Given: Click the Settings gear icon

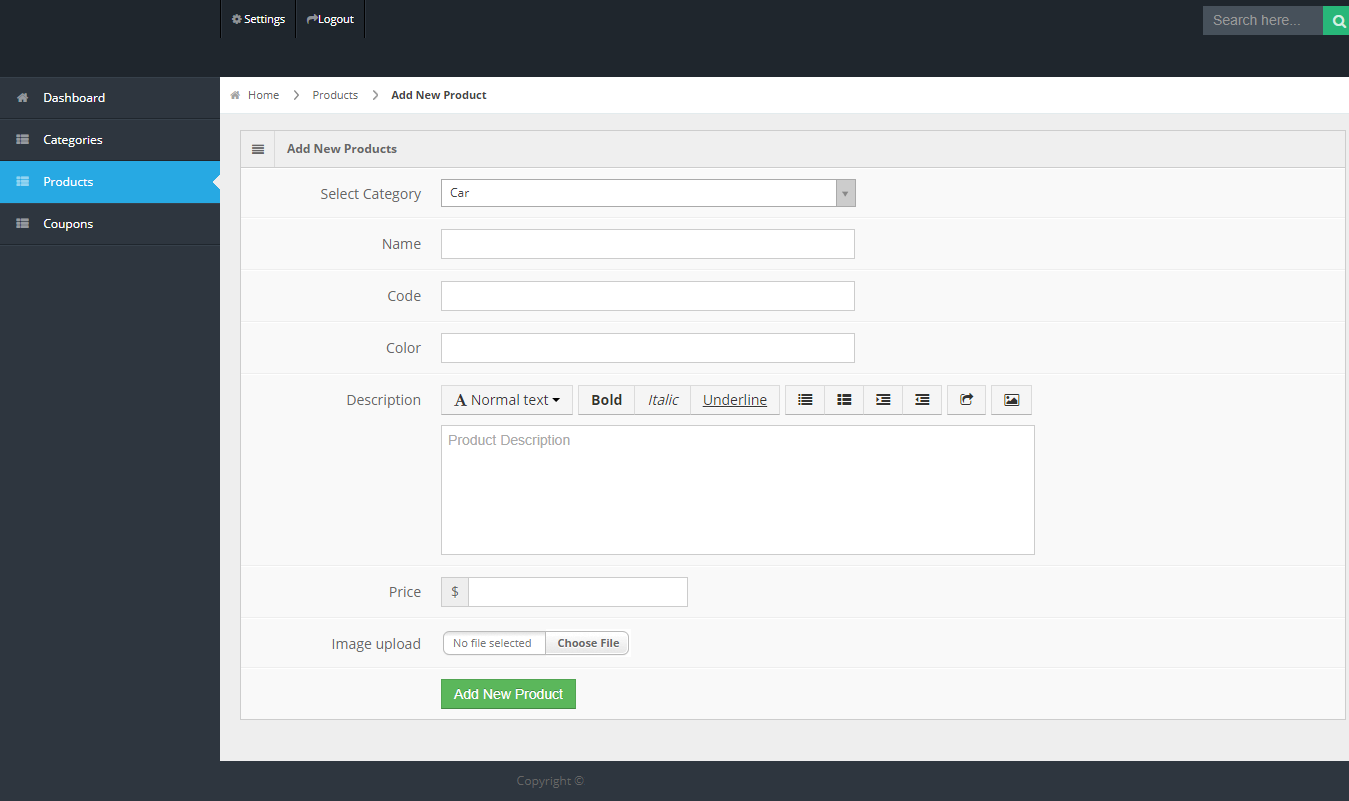Looking at the screenshot, I should [236, 19].
